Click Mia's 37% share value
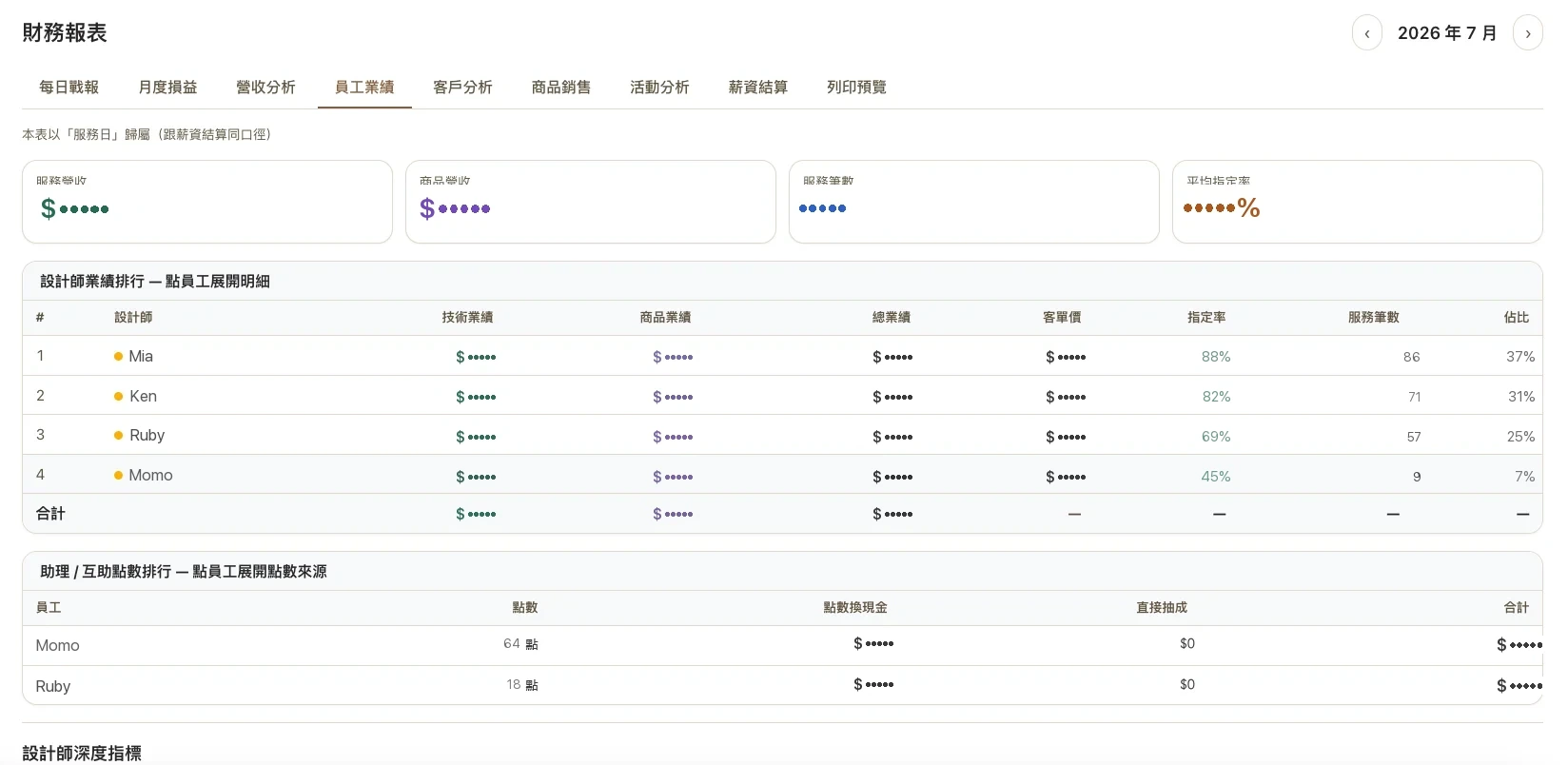Image resolution: width=1568 pixels, height=765 pixels. tap(1520, 357)
